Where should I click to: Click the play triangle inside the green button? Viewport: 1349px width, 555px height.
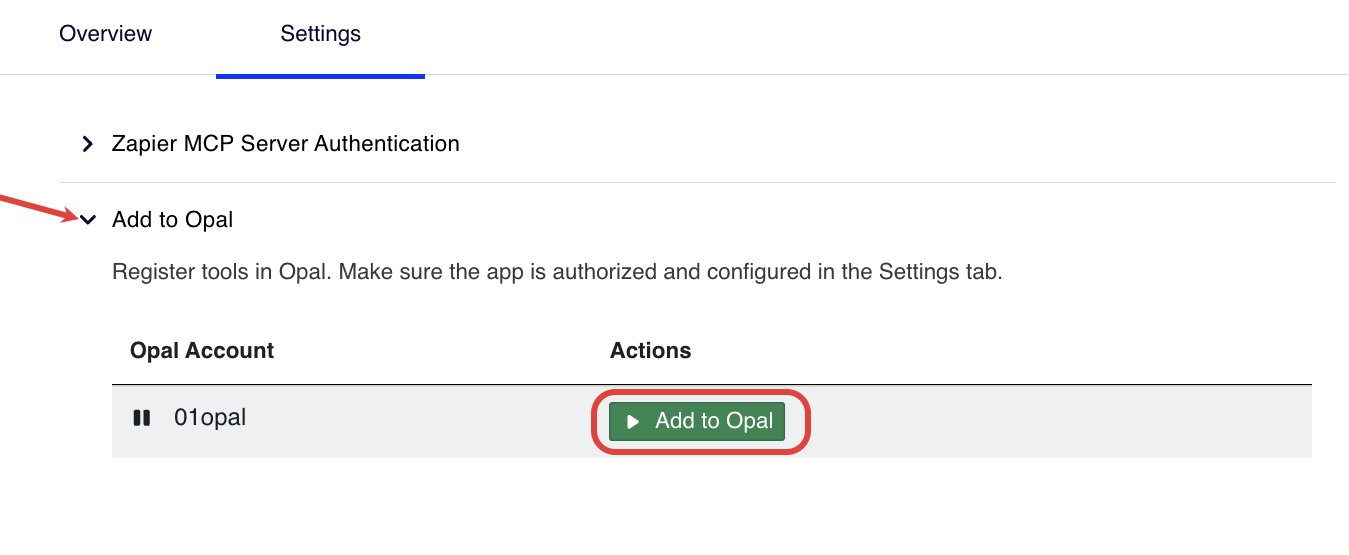coord(633,422)
